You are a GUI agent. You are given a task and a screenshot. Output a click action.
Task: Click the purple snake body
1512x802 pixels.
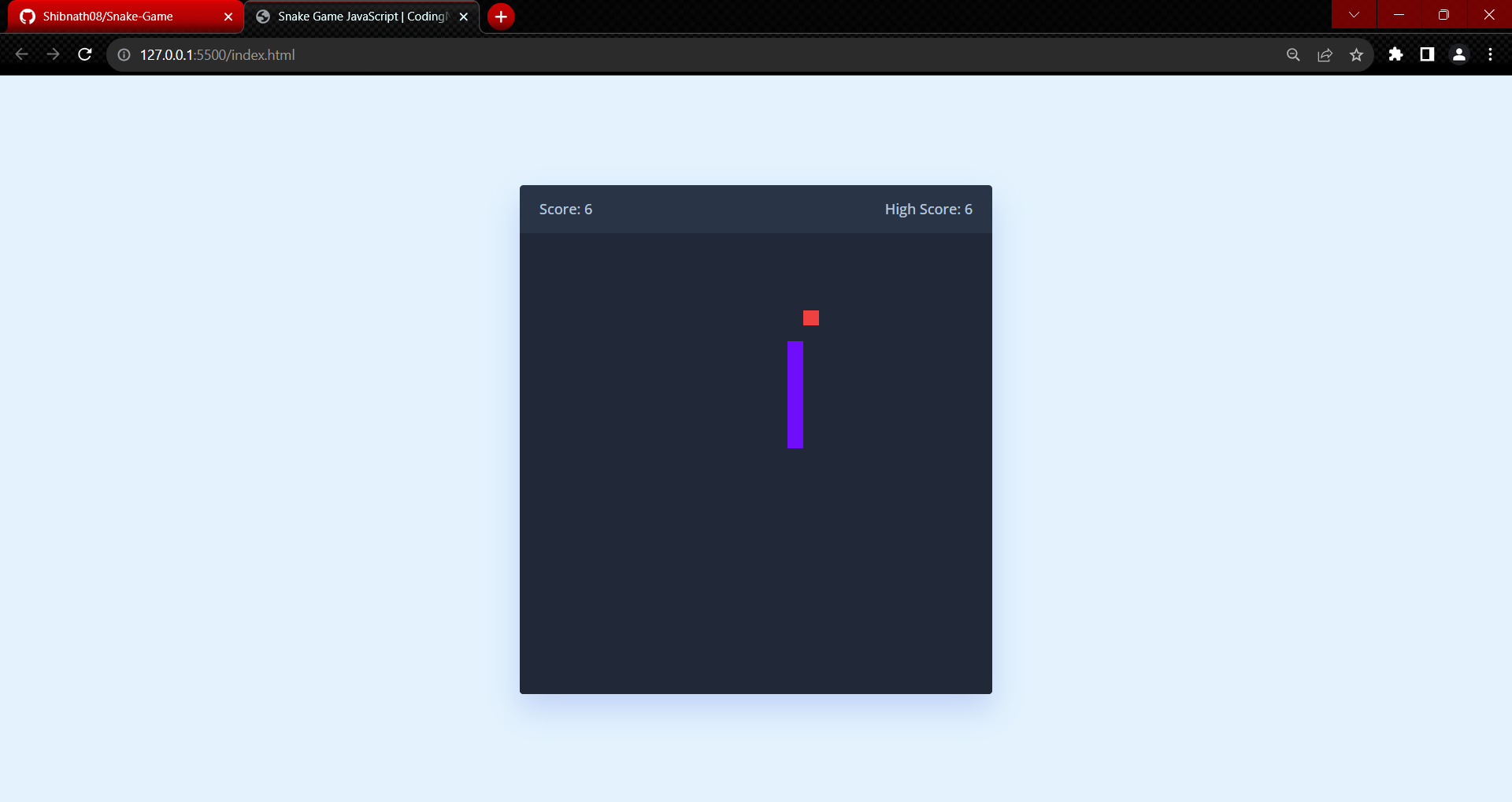tap(795, 394)
